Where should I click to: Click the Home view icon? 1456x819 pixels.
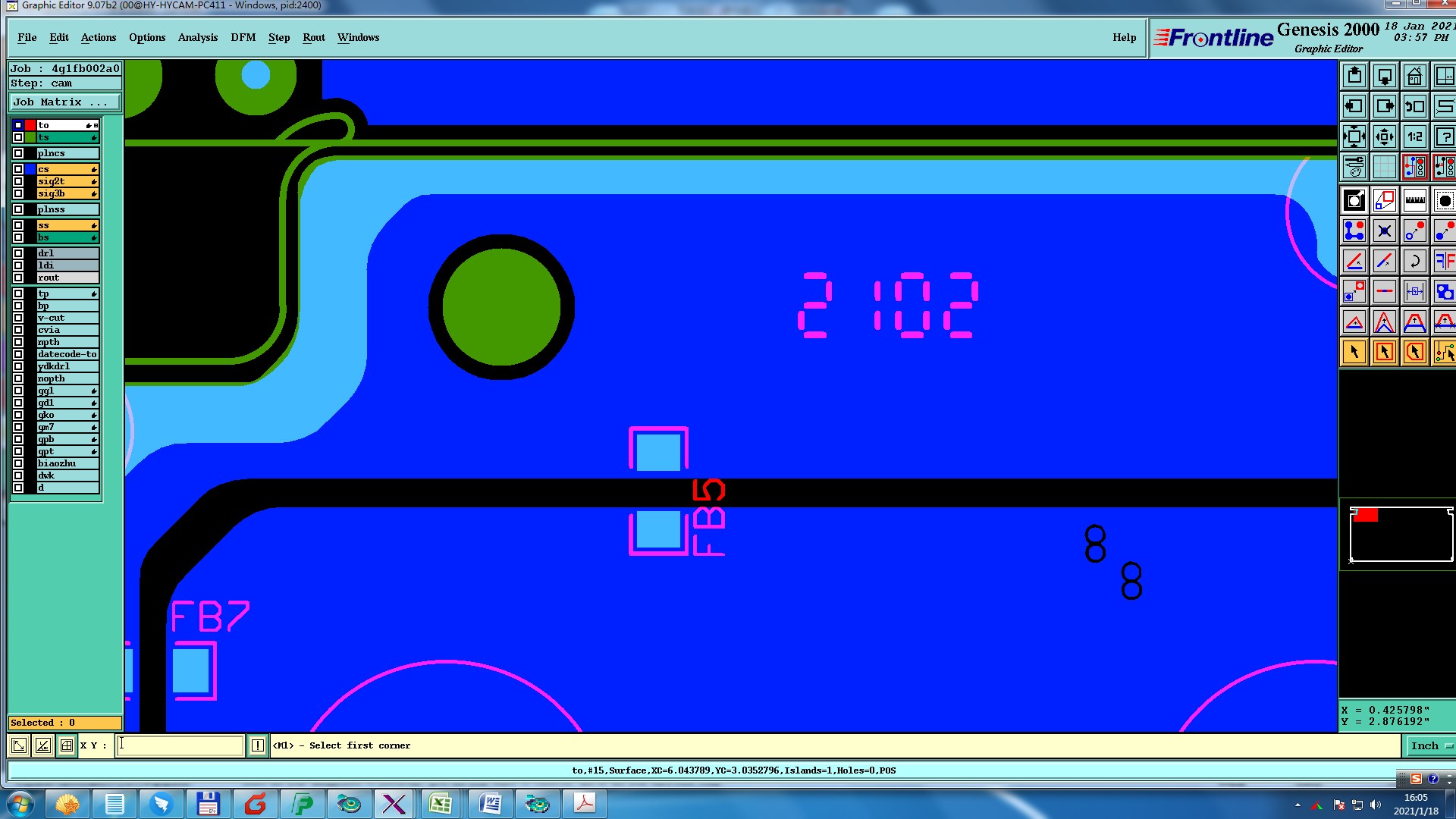point(1414,76)
